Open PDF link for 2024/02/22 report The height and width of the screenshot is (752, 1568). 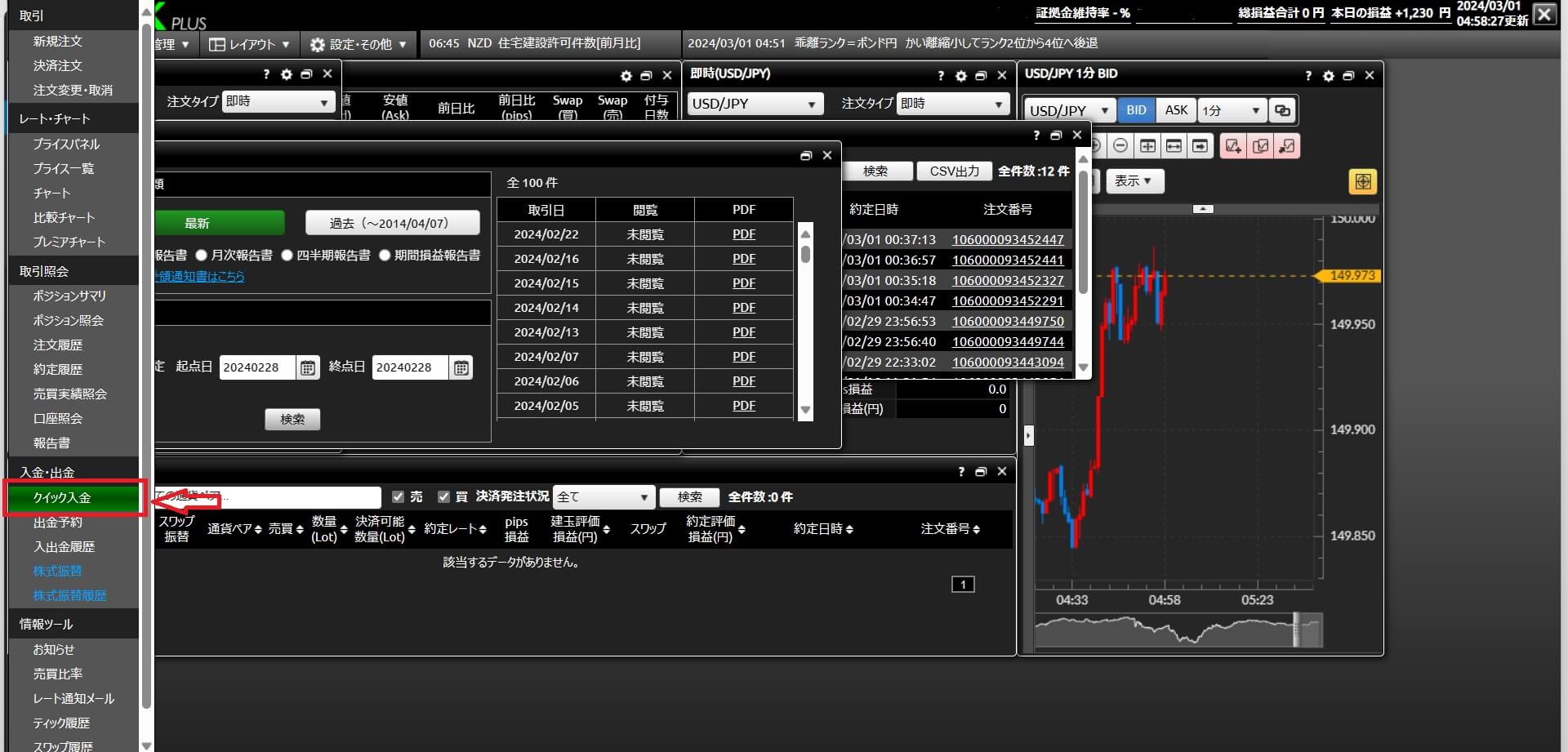click(x=743, y=234)
